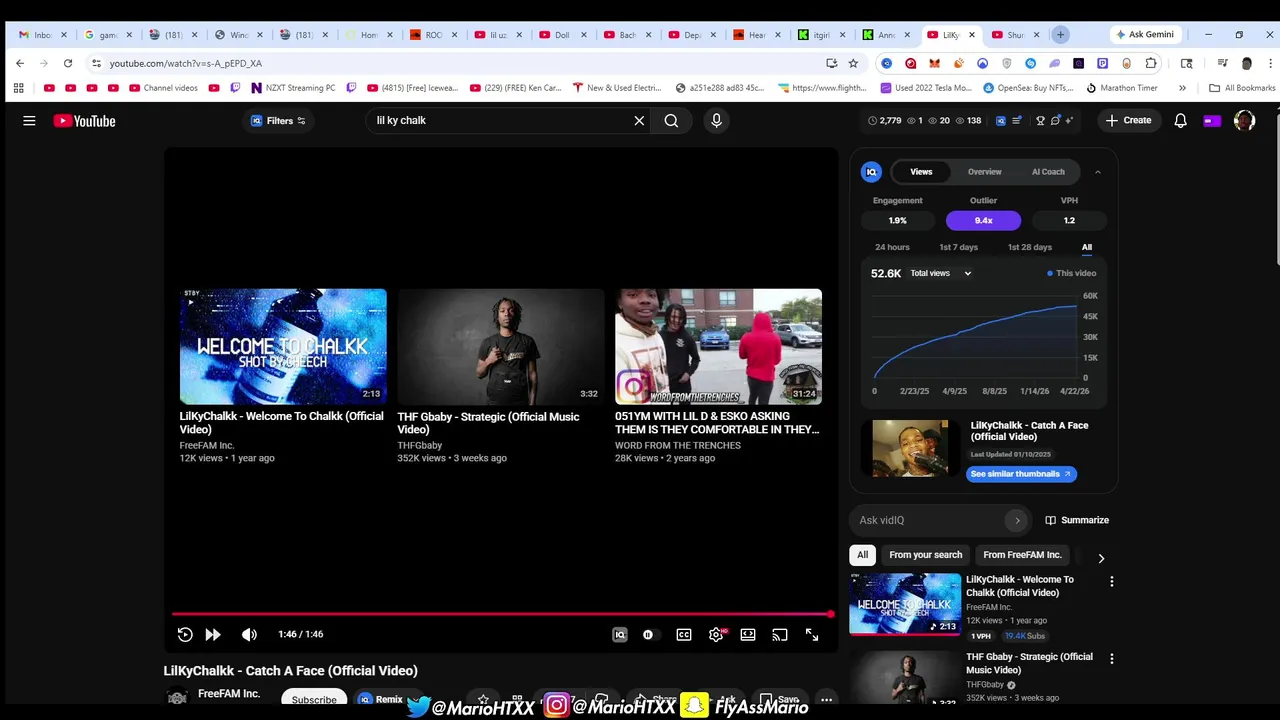1280x720 pixels.
Task: Select the vidIQ Views tab
Action: coord(921,172)
